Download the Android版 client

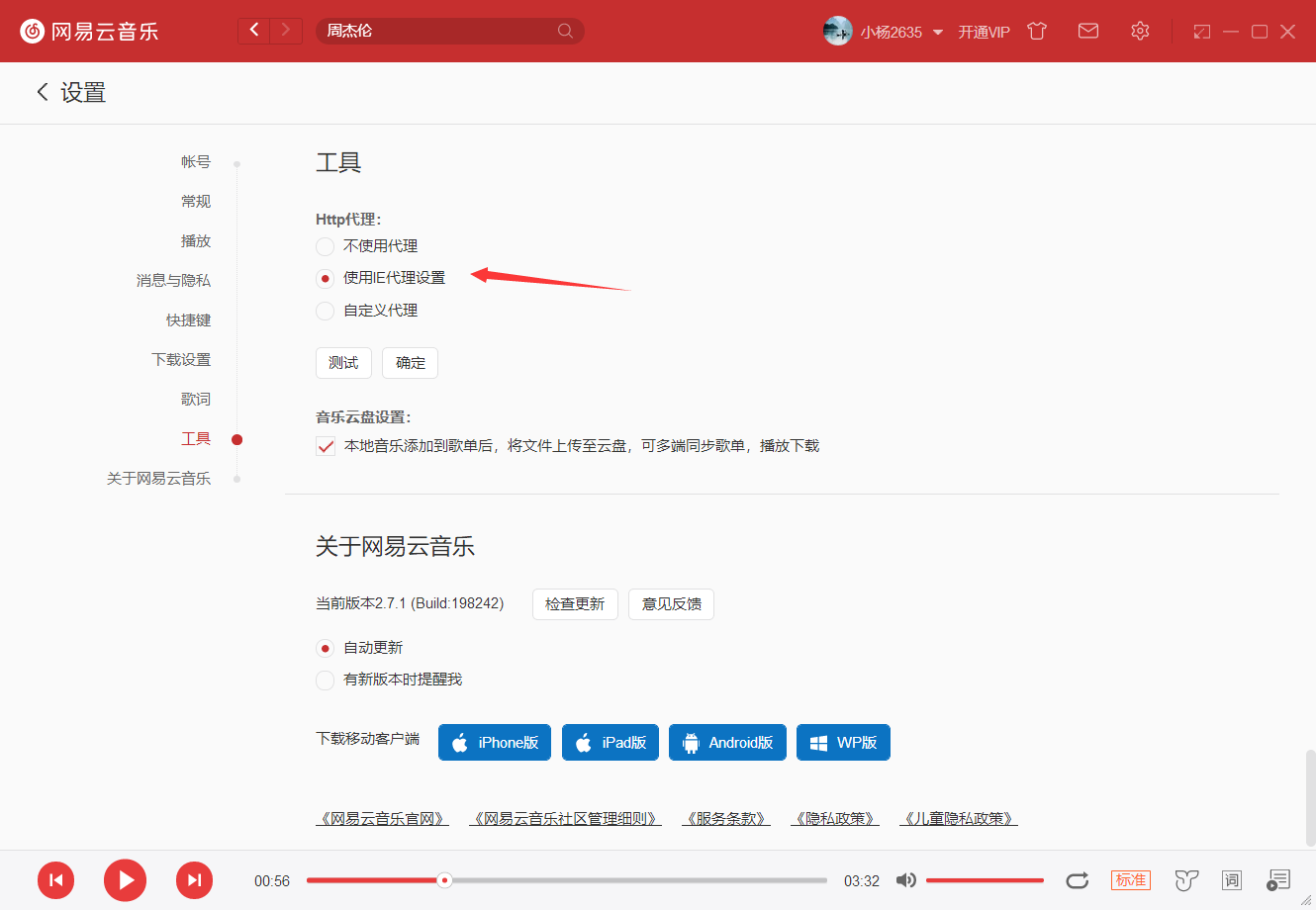tap(727, 743)
